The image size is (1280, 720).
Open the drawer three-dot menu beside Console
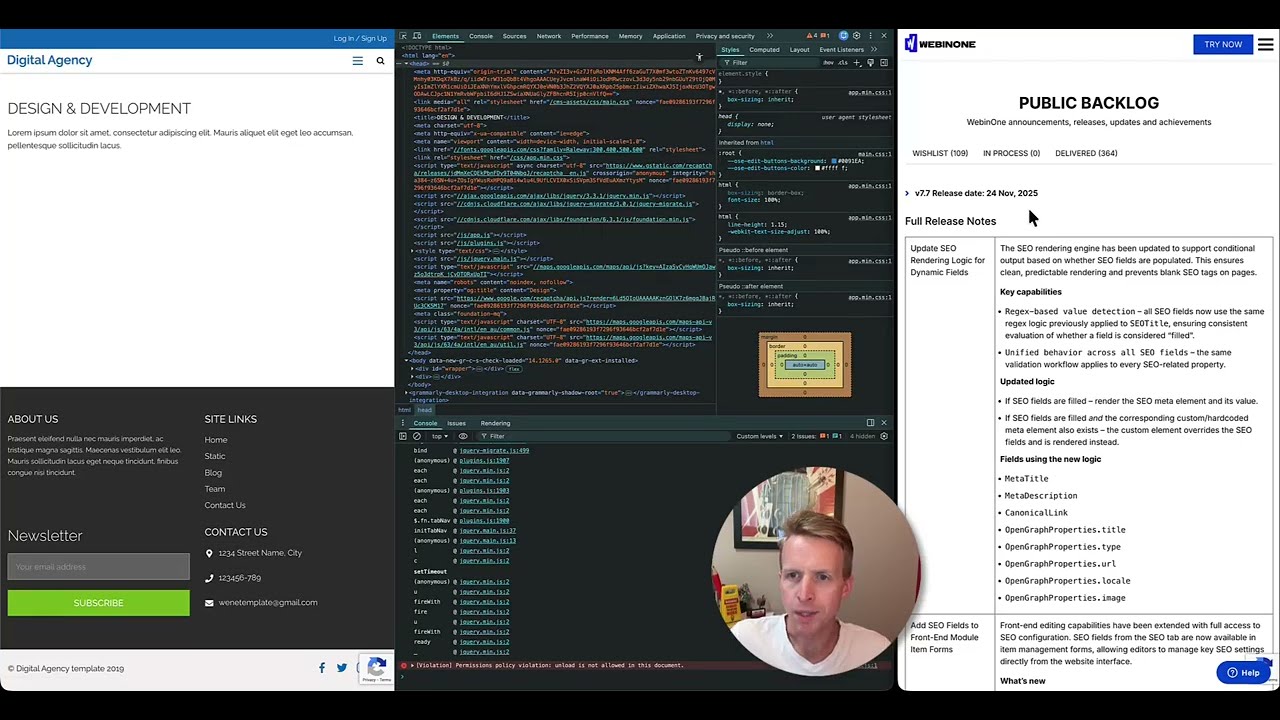click(403, 423)
